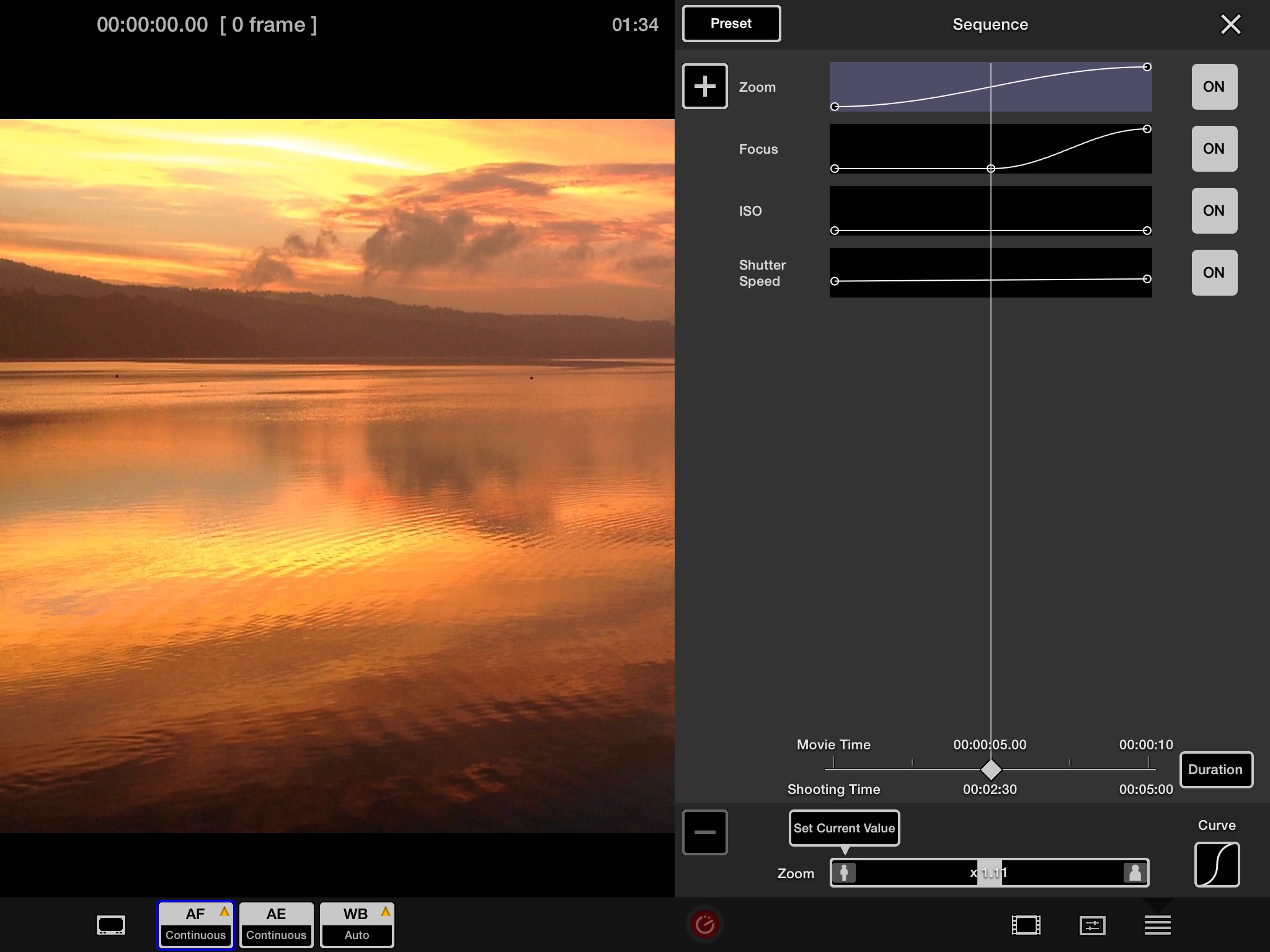Select the Preset tab
Image resolution: width=1270 pixels, height=952 pixels.
pyautogui.click(x=730, y=24)
